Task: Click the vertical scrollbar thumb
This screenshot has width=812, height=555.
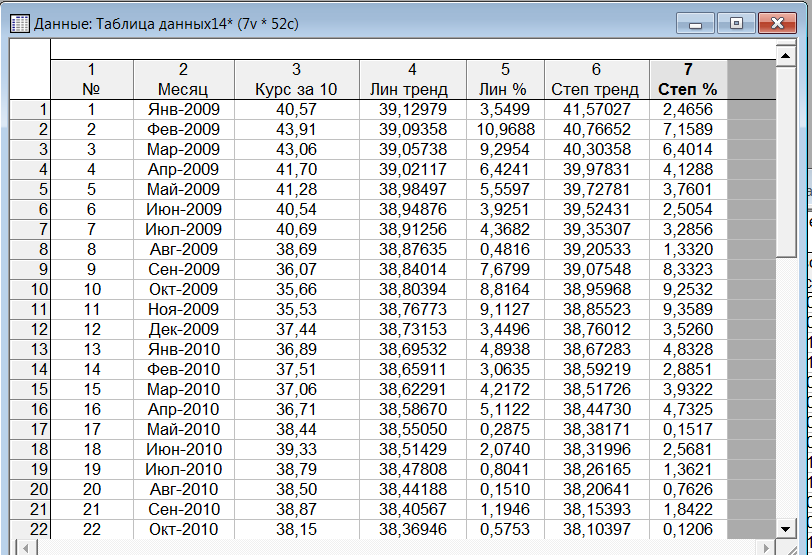Action: (x=786, y=160)
